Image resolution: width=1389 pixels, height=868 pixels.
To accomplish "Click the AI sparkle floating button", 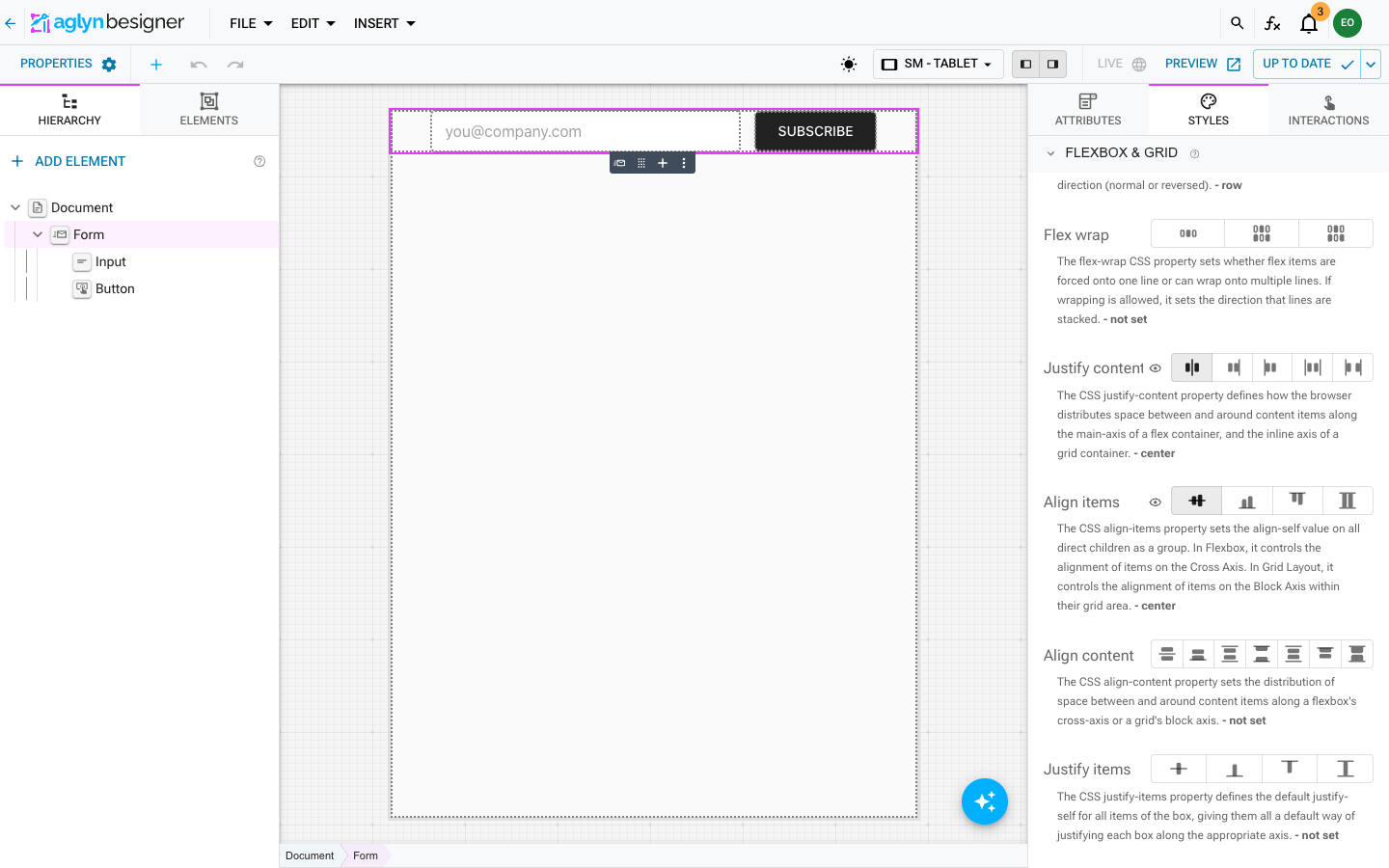I will [x=985, y=801].
